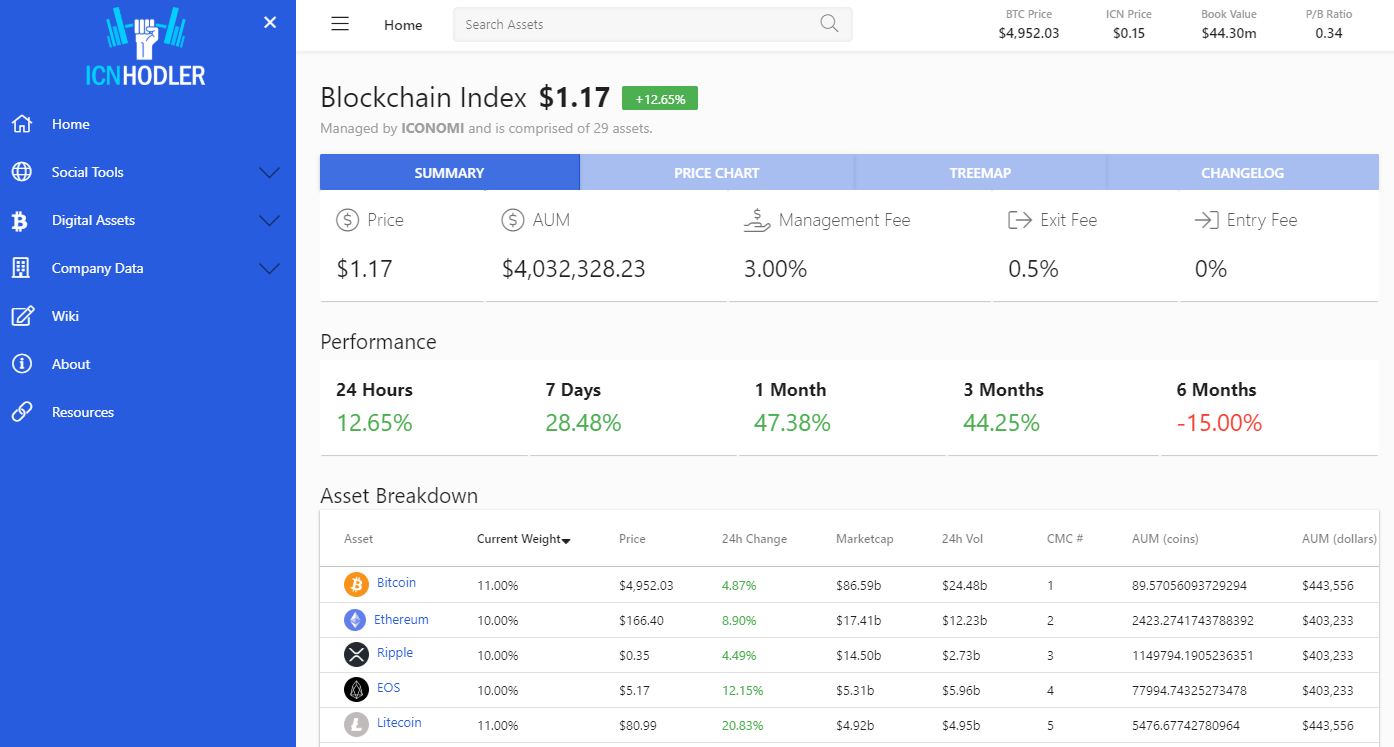This screenshot has width=1394, height=747.
Task: Switch to the Price Chart tab
Action: (716, 173)
